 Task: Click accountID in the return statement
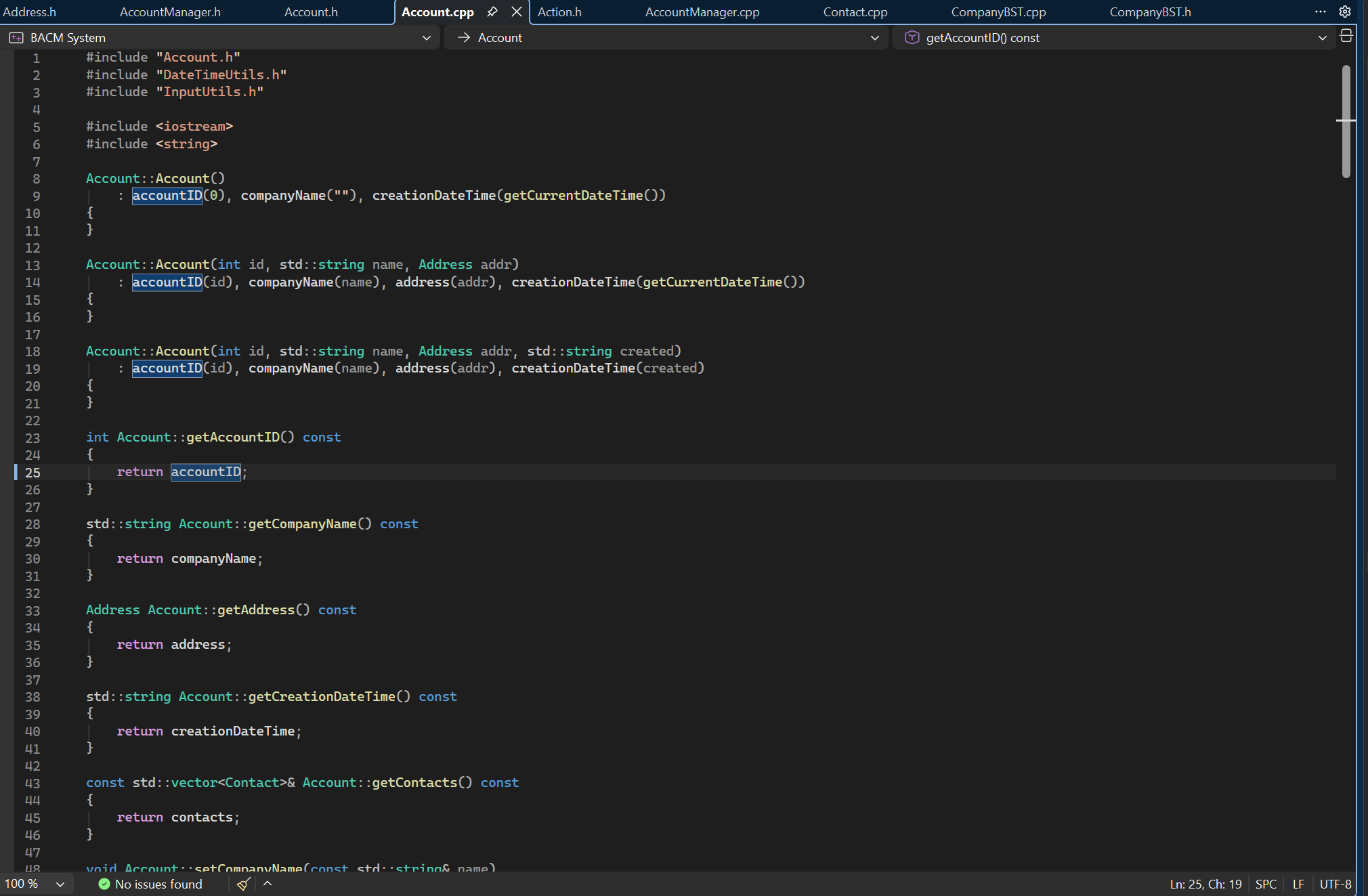click(206, 472)
